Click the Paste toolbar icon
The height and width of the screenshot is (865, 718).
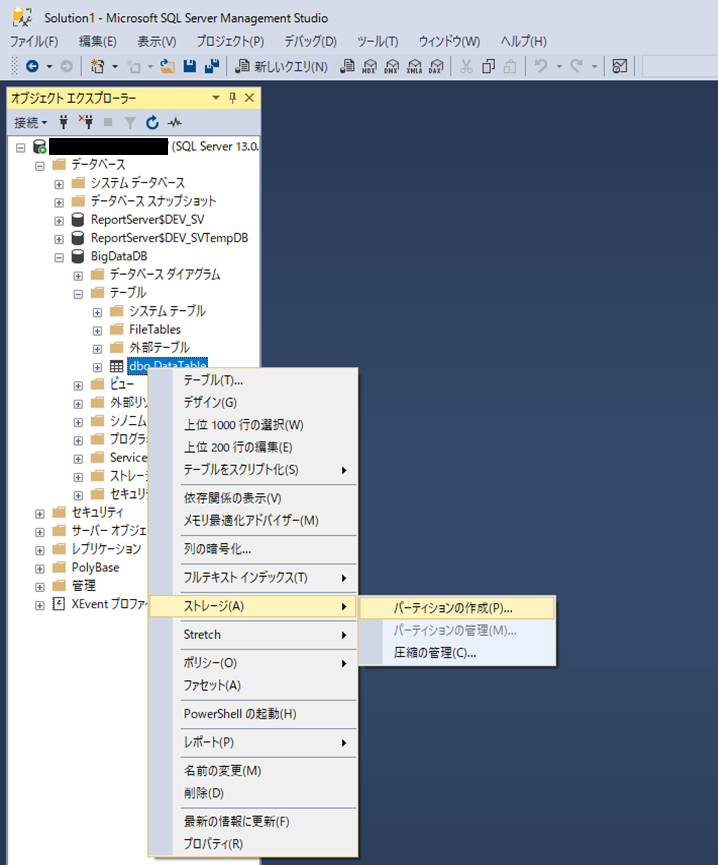point(510,67)
